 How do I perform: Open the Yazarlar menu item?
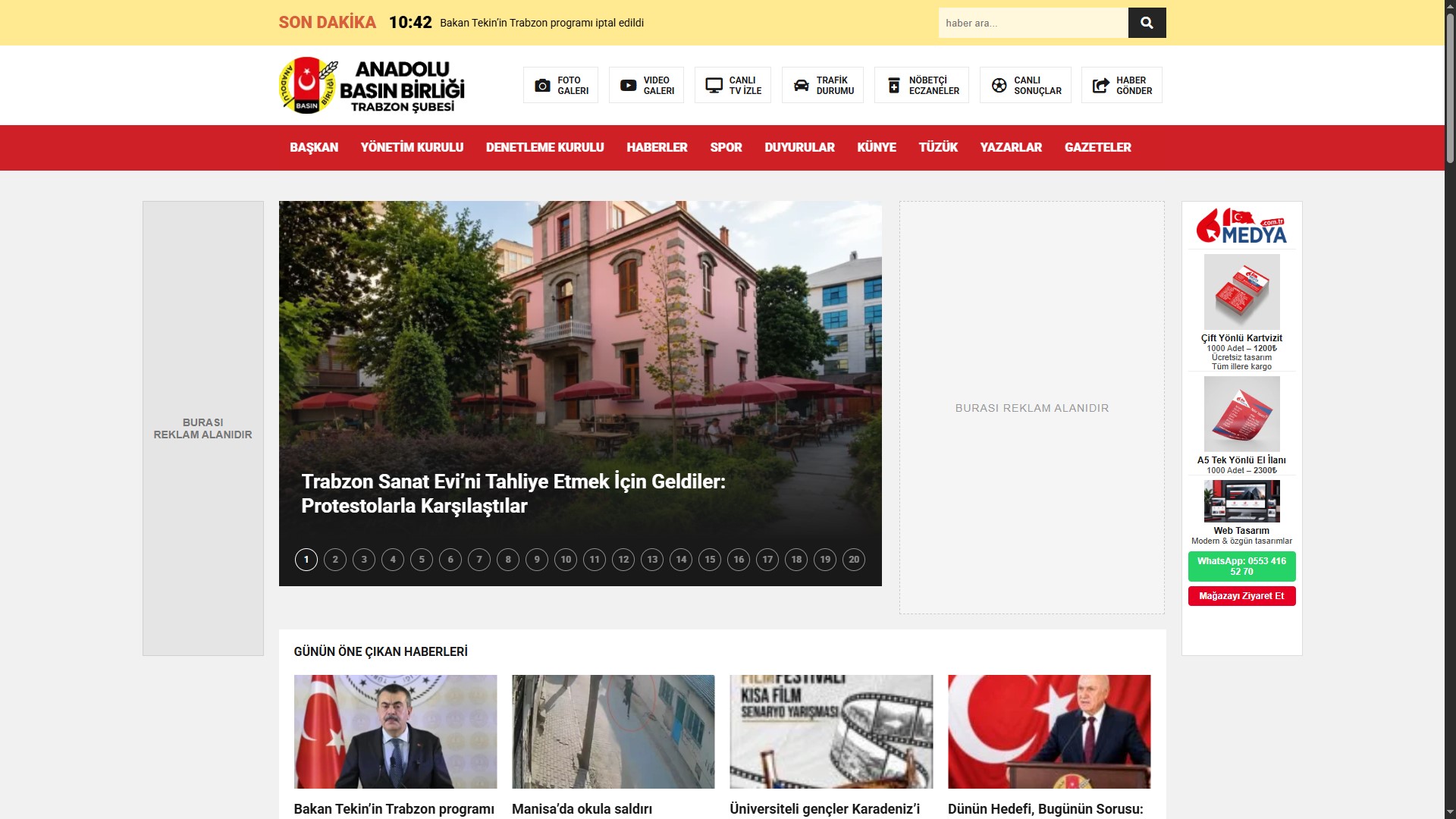(1011, 147)
